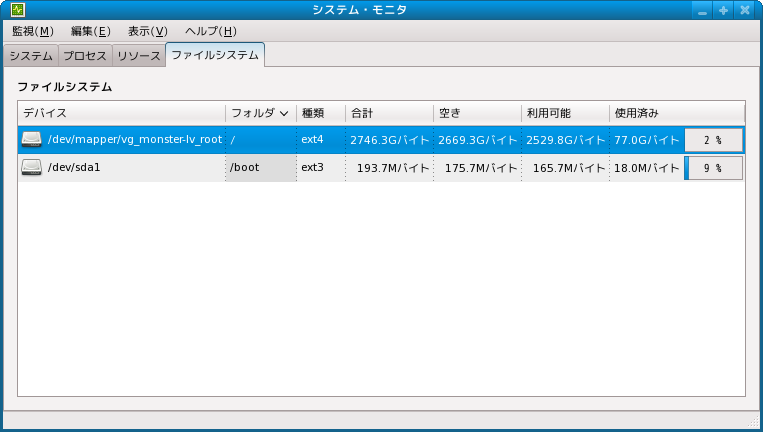Image resolution: width=763 pixels, height=432 pixels.
Task: Click the System Monitor app icon in title bar
Action: click(x=12, y=10)
